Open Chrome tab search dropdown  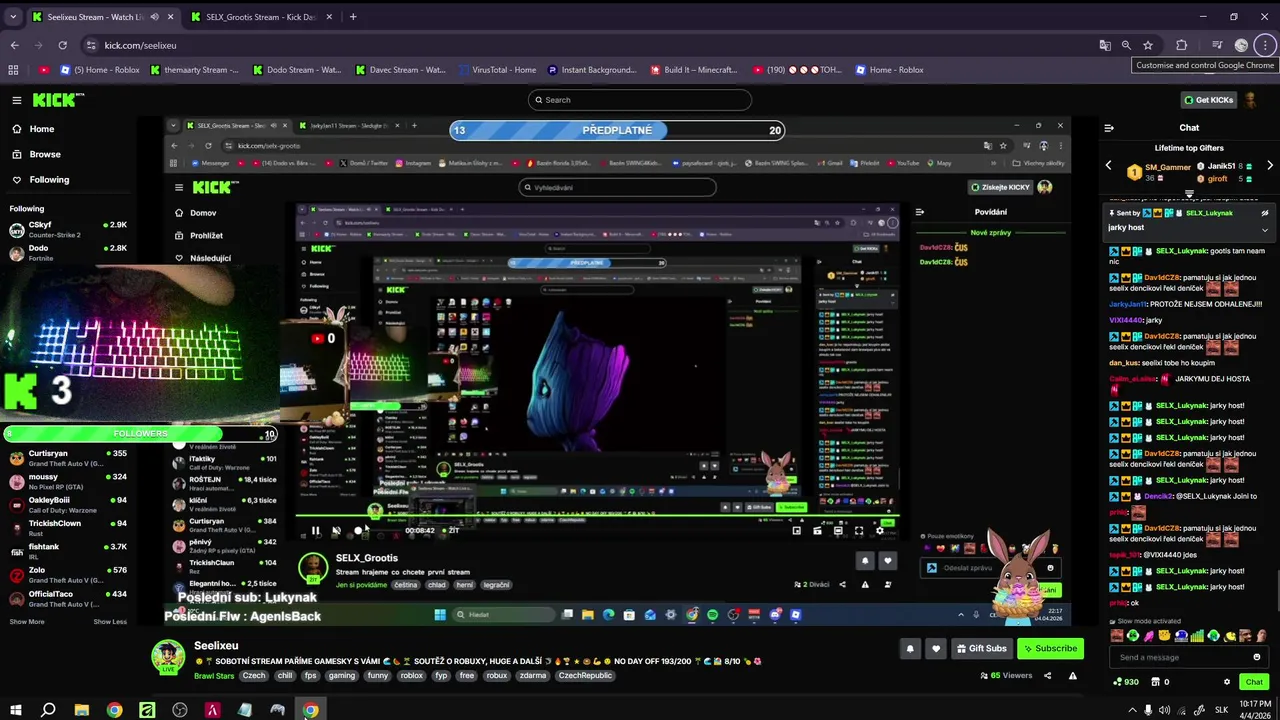coord(13,17)
